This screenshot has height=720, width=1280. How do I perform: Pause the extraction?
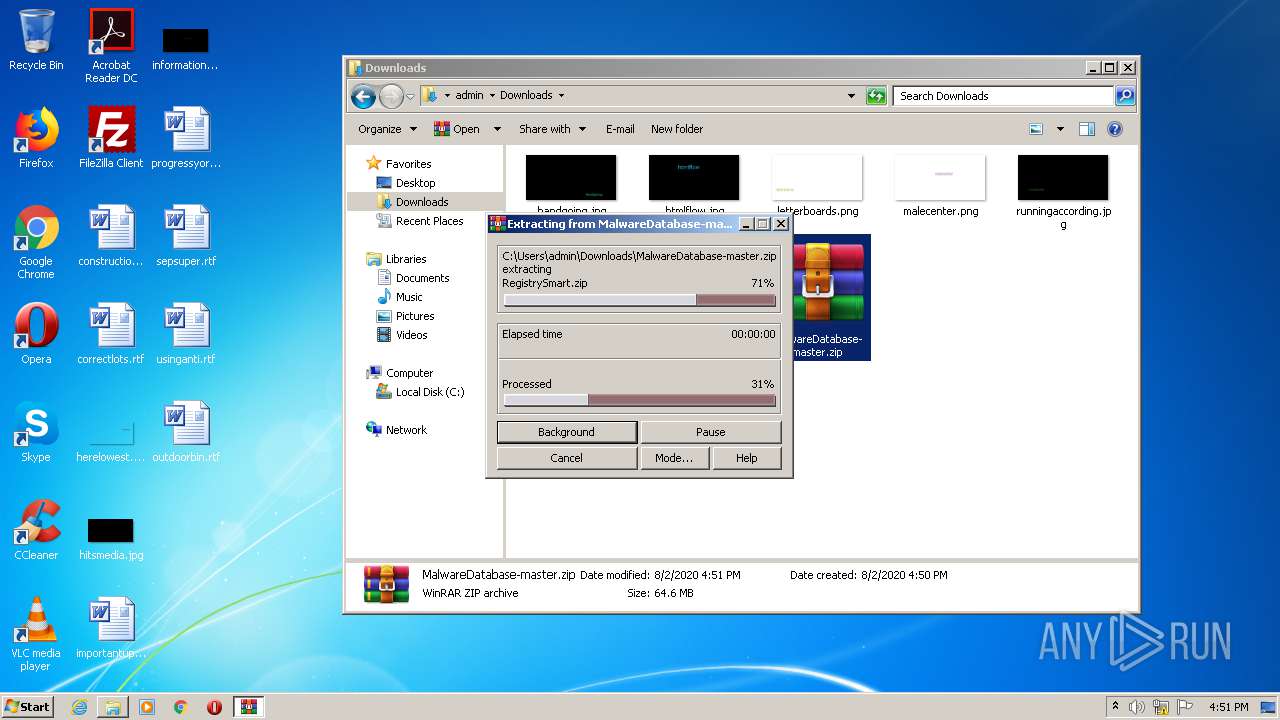point(711,432)
